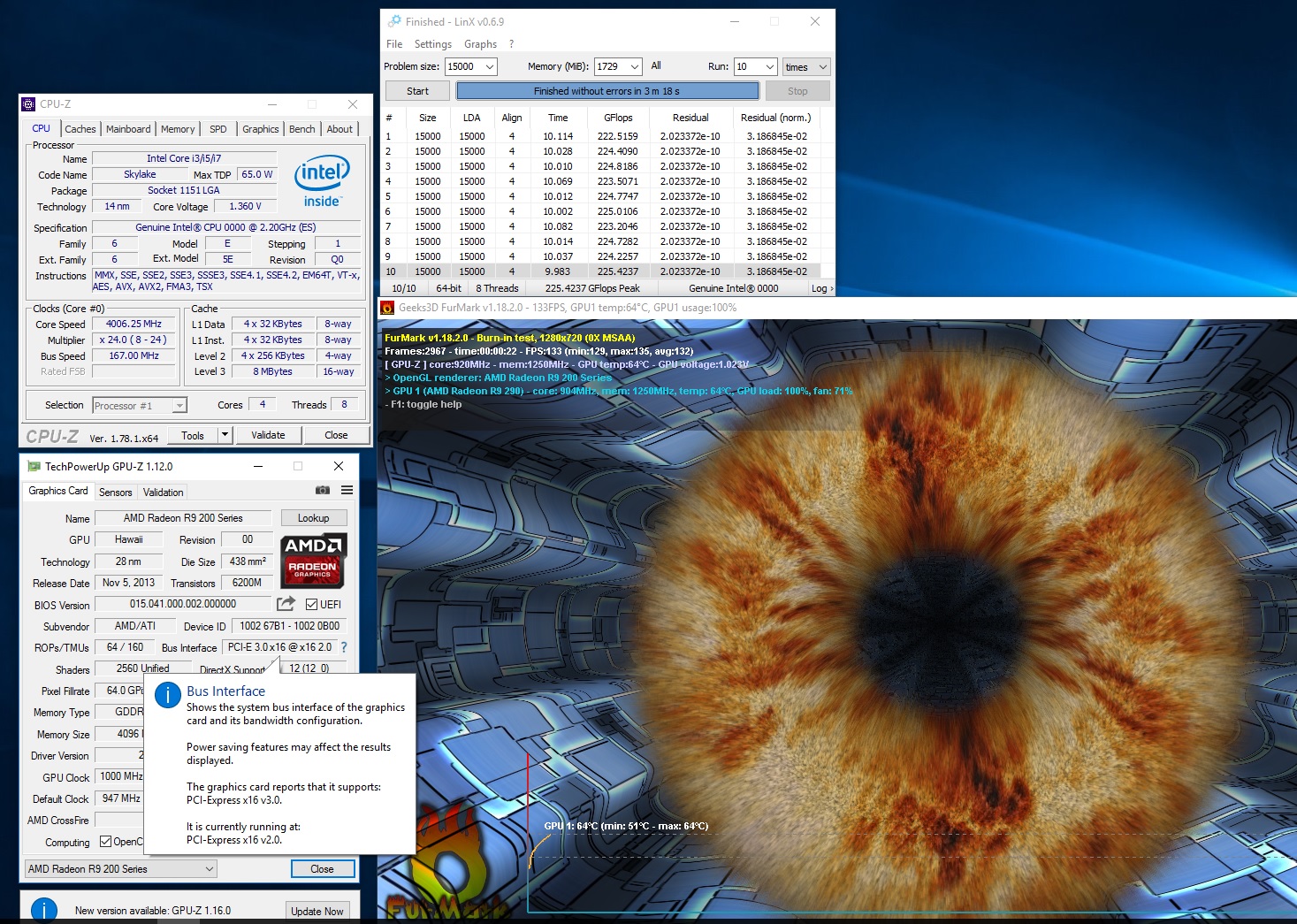This screenshot has width=1297, height=924.
Task: Click the GPU name field 'AMD Radeon R9 200 Series'
Action: [x=183, y=518]
